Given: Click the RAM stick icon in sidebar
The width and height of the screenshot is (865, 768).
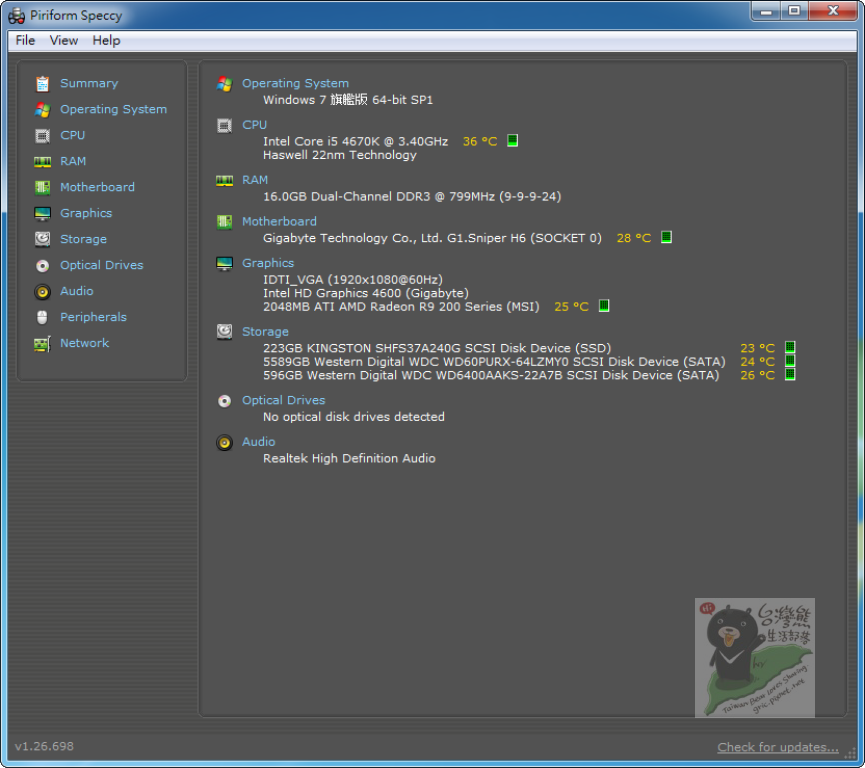Looking at the screenshot, I should click(x=42, y=161).
